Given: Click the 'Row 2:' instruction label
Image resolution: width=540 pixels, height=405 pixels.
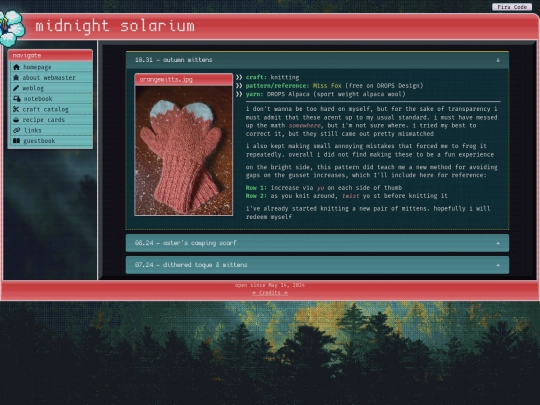Looking at the screenshot, I should point(256,196).
